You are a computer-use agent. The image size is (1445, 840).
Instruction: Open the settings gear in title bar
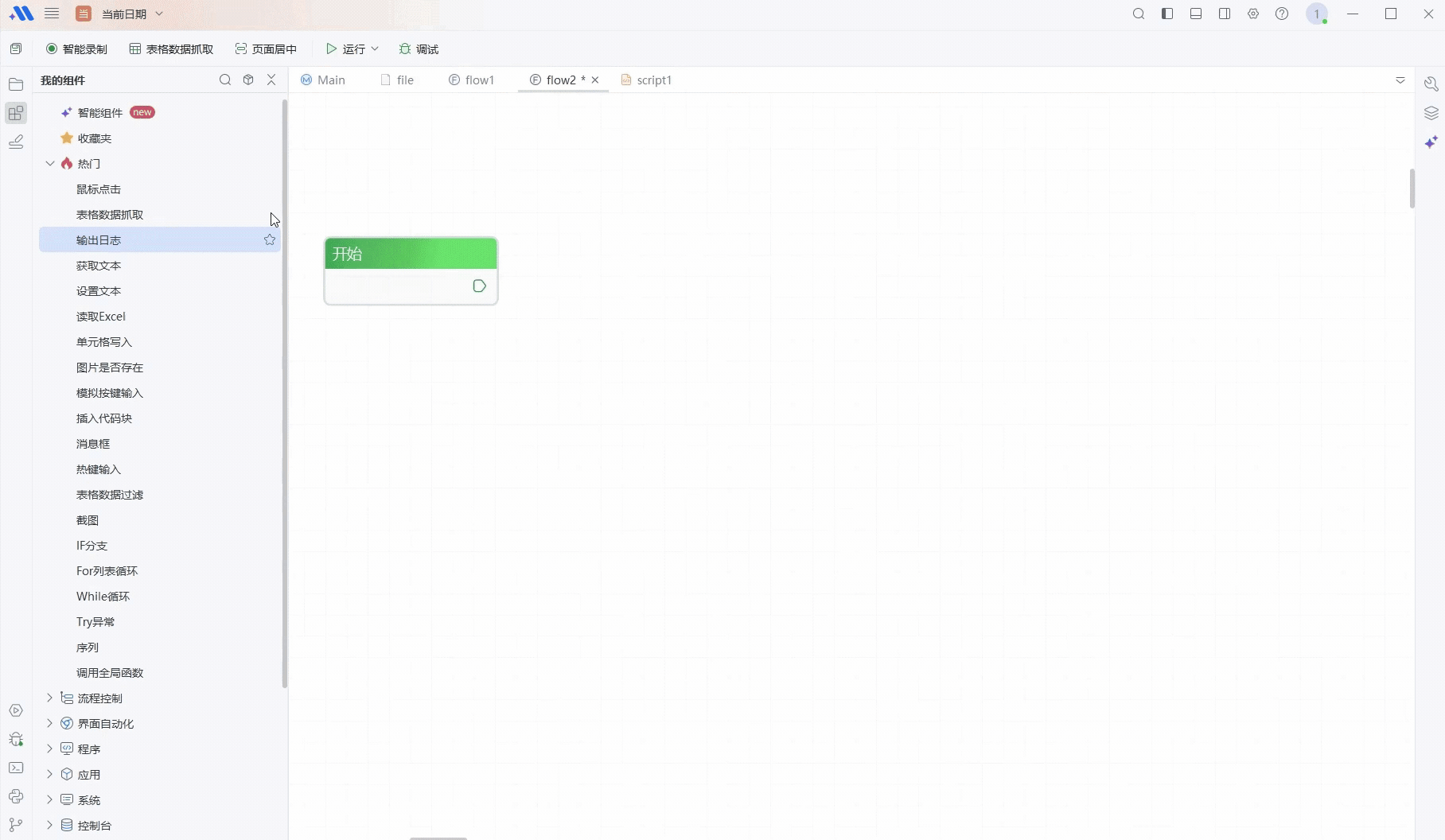click(x=1253, y=14)
